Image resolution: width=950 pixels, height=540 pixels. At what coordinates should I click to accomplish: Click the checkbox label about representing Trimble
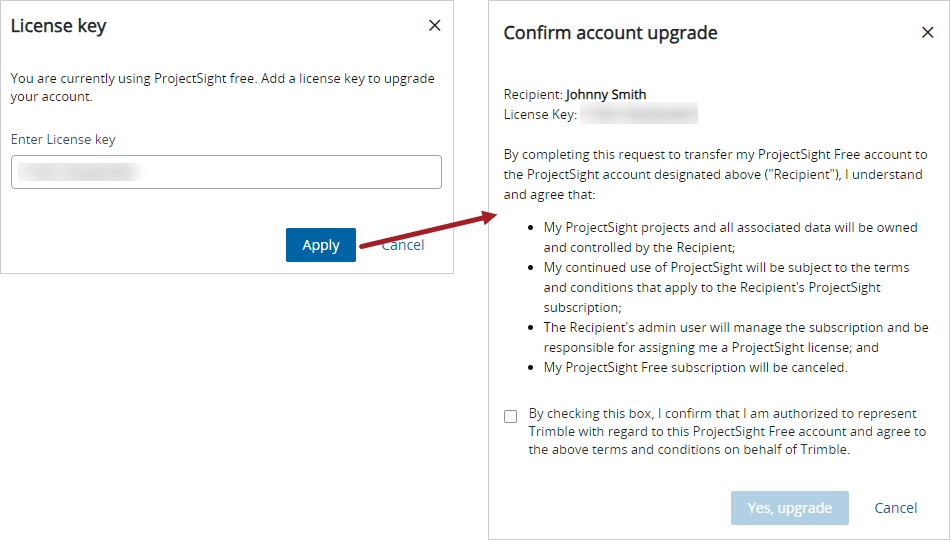(727, 432)
